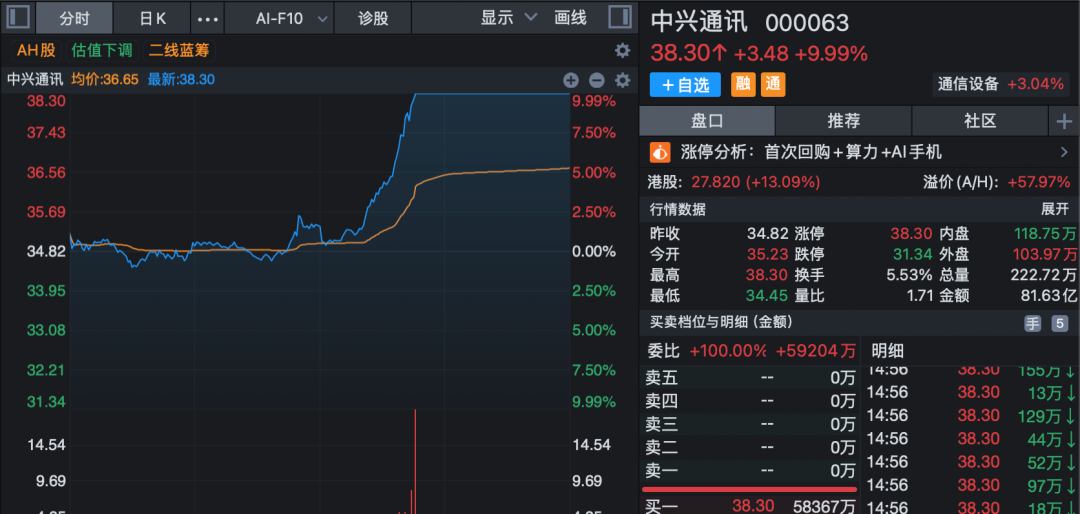Click the tall red volume spike bar
Screen dimensions: 1080x514
415,462
